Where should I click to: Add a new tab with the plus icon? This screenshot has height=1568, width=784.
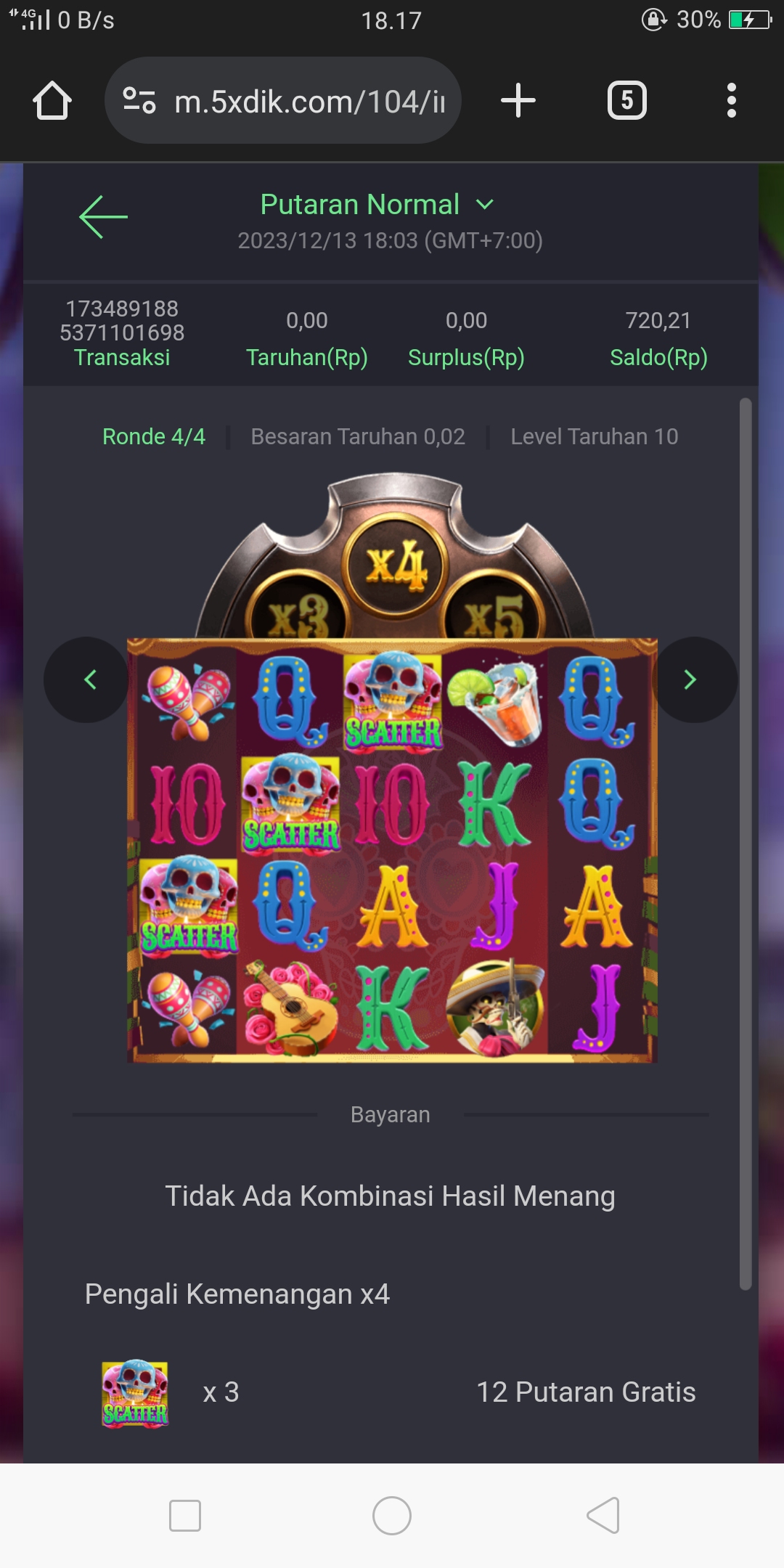tap(518, 100)
